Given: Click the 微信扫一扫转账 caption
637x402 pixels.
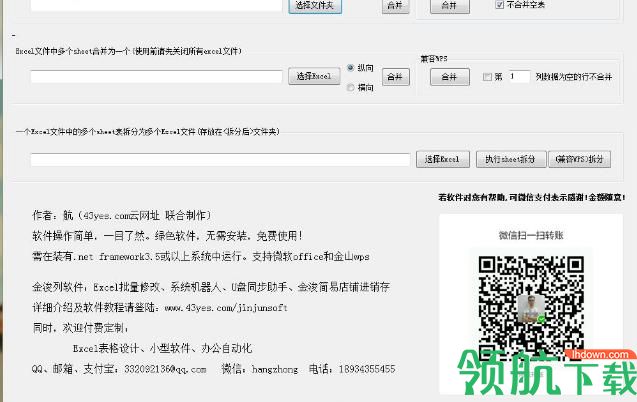Looking at the screenshot, I should [x=531, y=235].
